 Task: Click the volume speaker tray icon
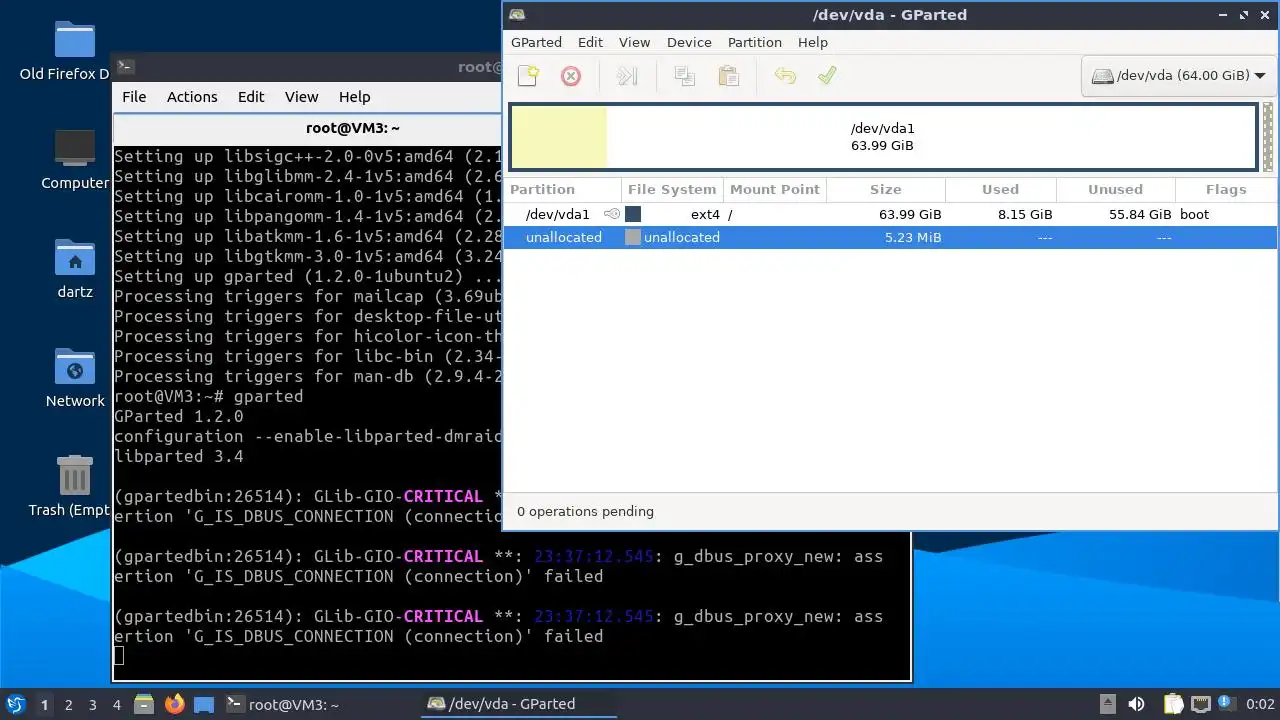(x=1136, y=704)
